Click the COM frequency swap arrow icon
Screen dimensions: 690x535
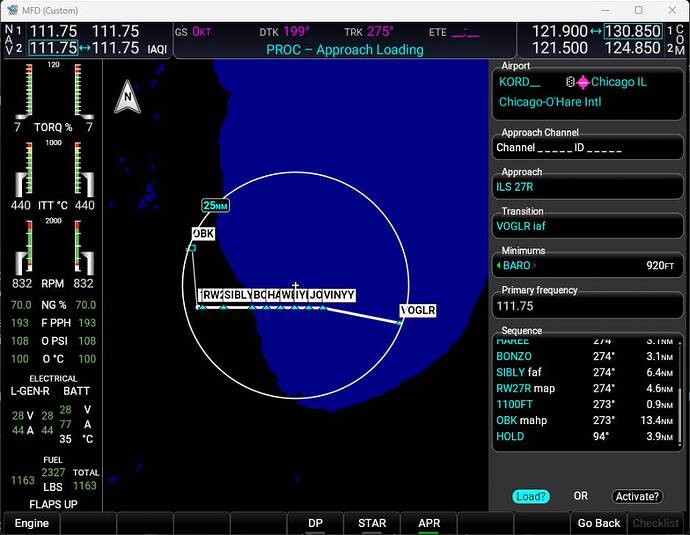pyautogui.click(x=596, y=32)
